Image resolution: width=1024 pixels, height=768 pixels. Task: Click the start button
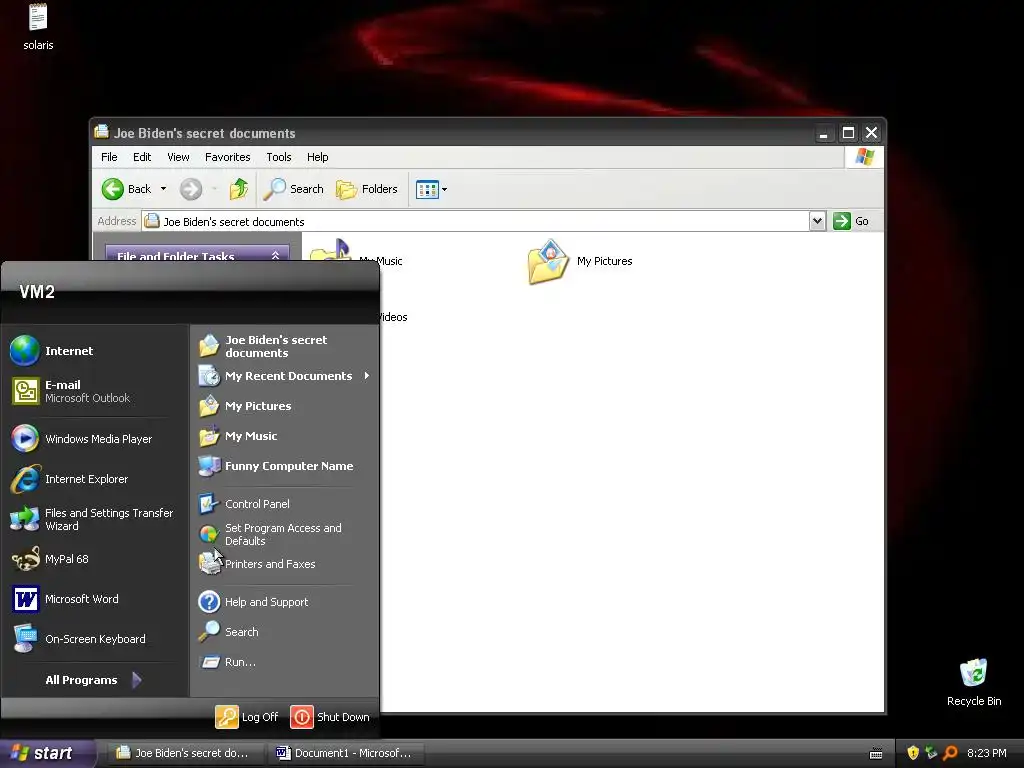point(46,754)
